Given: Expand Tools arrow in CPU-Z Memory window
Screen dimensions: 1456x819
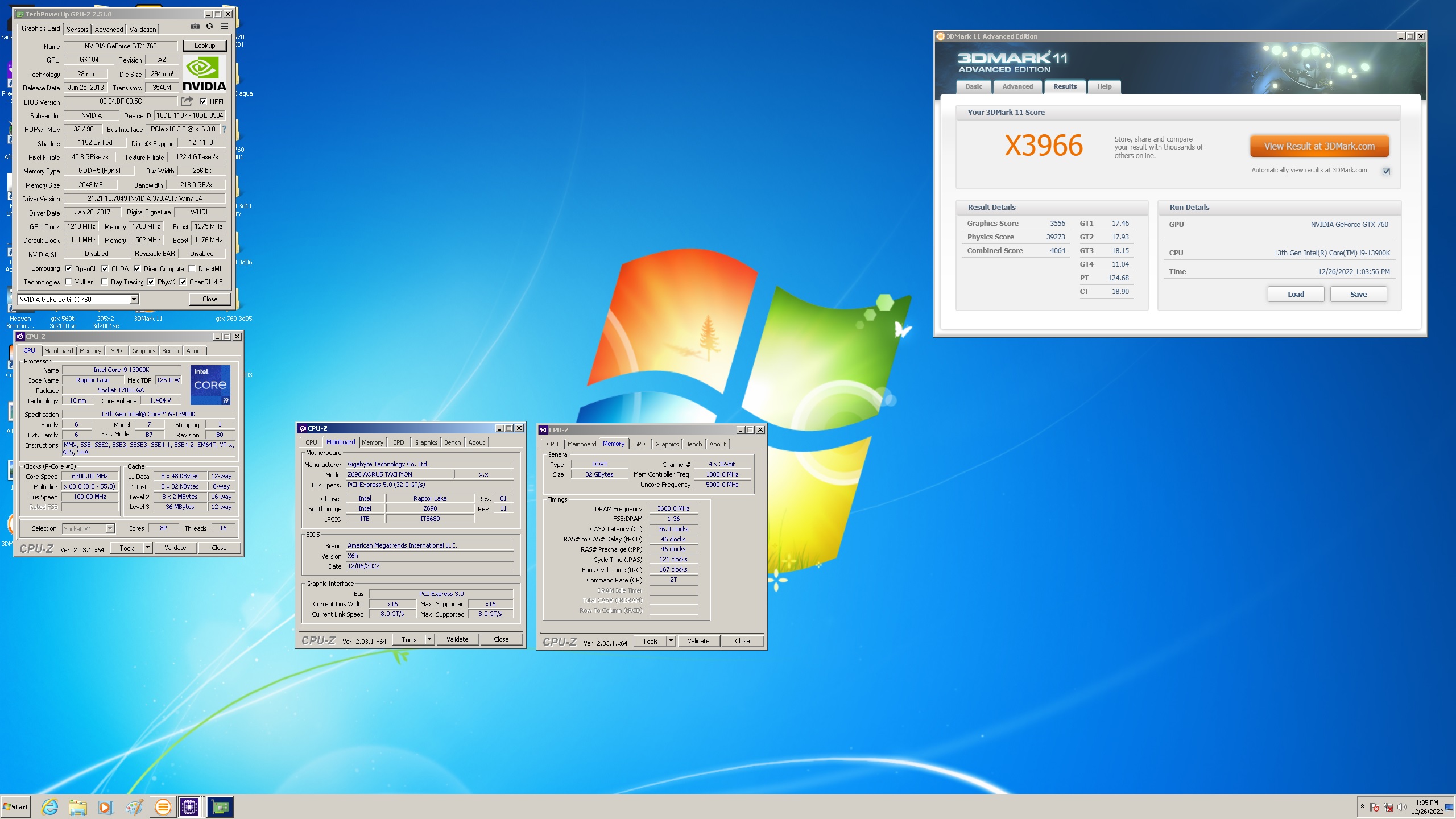Looking at the screenshot, I should (671, 641).
